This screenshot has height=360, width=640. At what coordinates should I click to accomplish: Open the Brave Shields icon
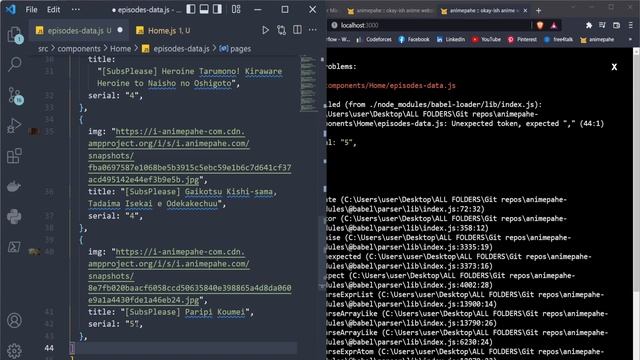pyautogui.click(x=540, y=25)
